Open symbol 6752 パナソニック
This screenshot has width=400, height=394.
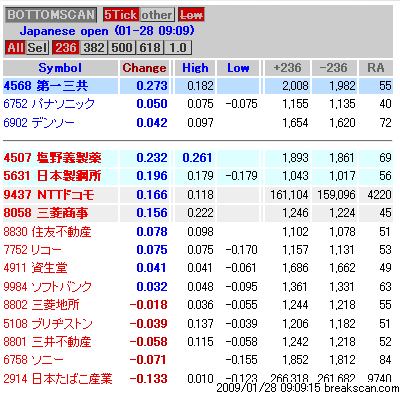tap(49, 104)
